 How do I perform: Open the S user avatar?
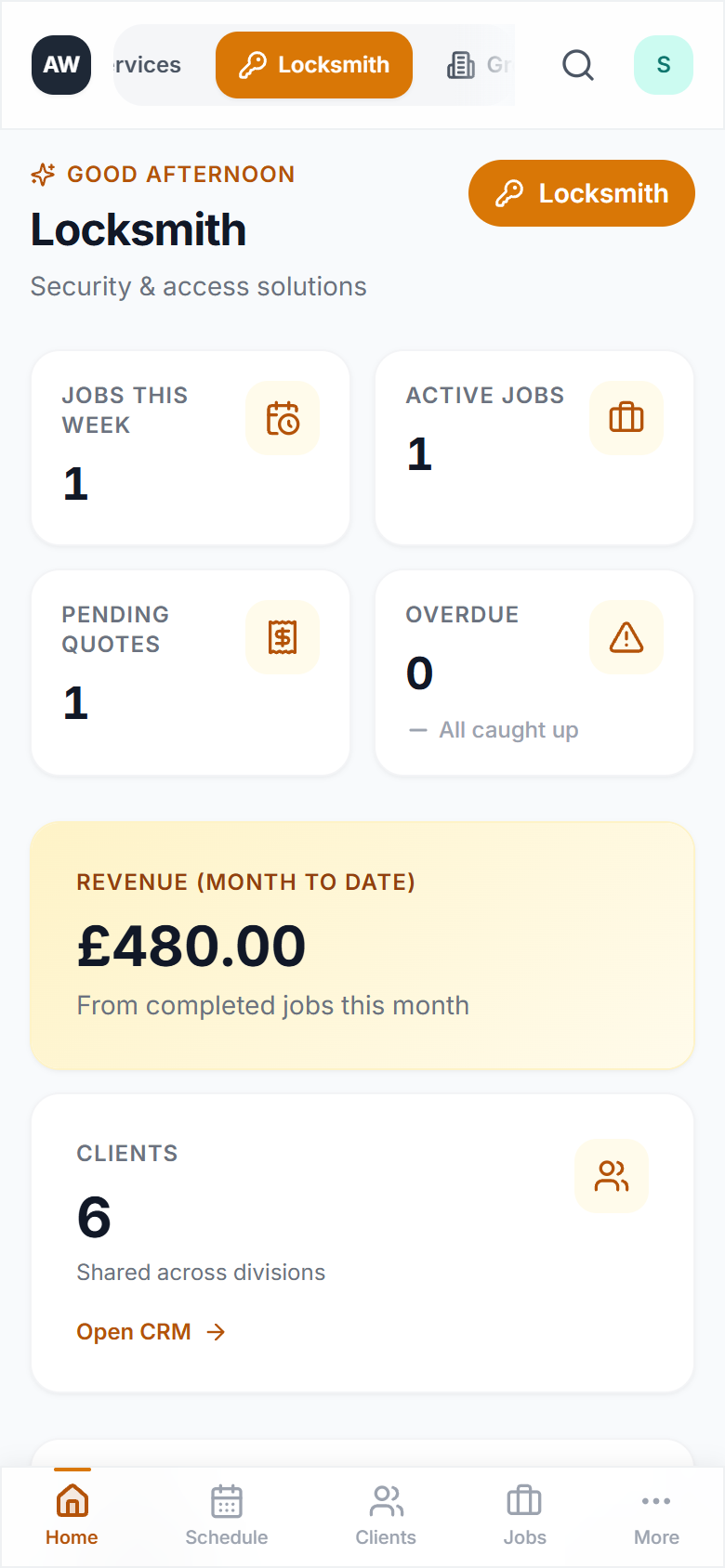click(x=664, y=65)
